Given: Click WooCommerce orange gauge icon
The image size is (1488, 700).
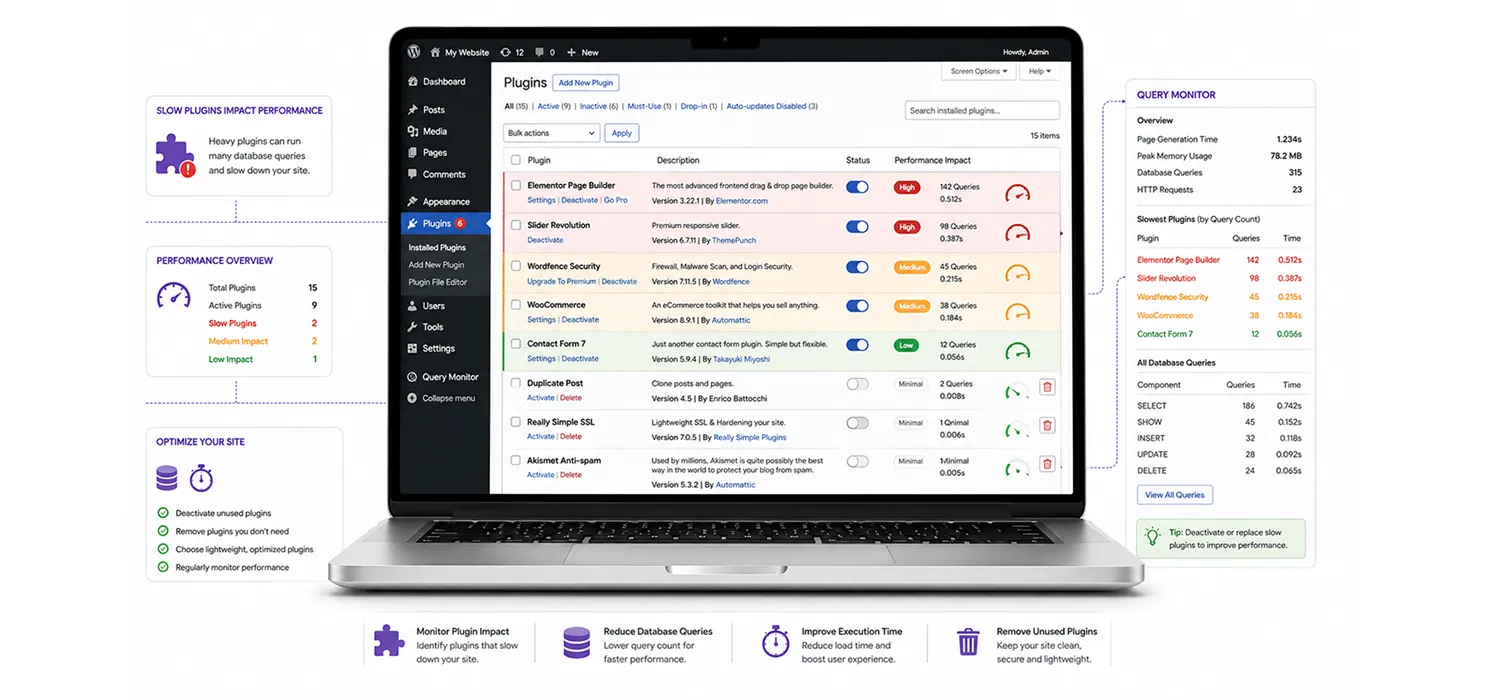Looking at the screenshot, I should coord(1017,312).
